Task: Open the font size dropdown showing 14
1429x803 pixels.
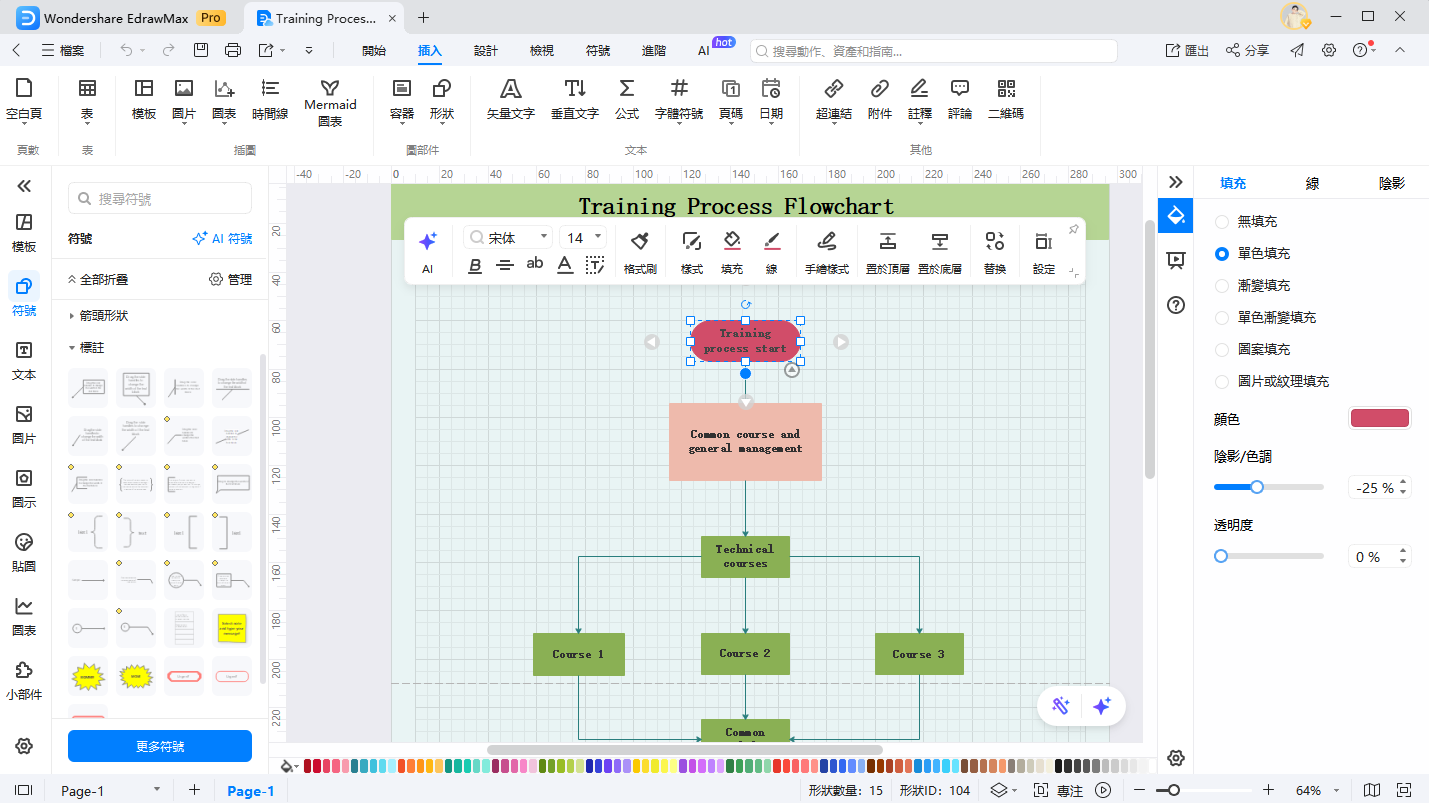Action: pyautogui.click(x=584, y=237)
